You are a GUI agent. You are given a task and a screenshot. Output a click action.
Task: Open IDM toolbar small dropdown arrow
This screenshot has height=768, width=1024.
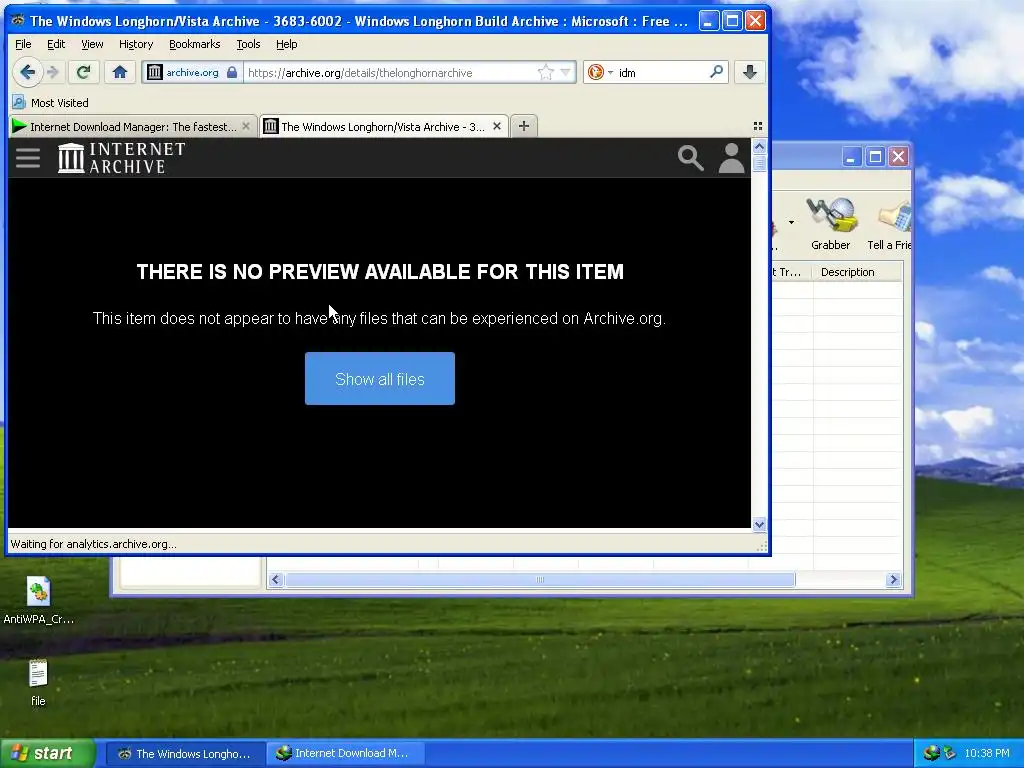[791, 223]
